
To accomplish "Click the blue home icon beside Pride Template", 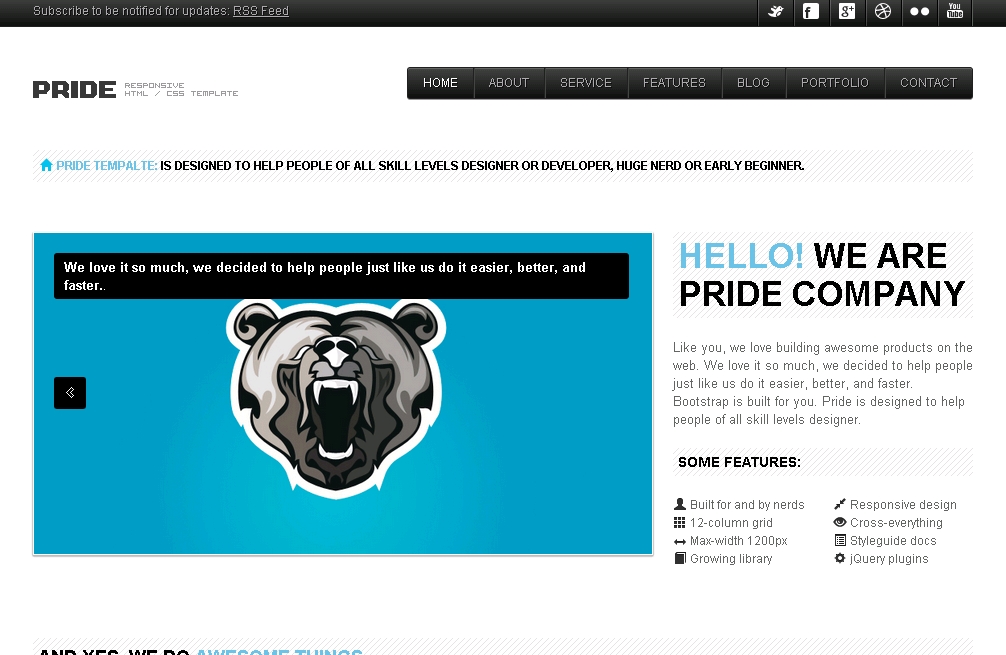I will 46,165.
